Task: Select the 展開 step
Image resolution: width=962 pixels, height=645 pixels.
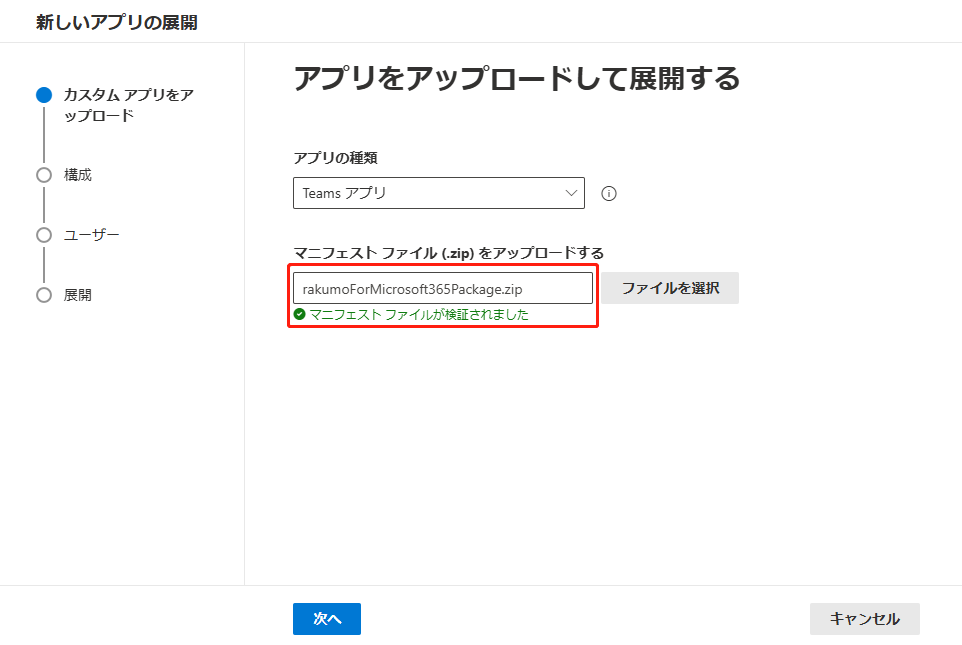Action: (64, 295)
